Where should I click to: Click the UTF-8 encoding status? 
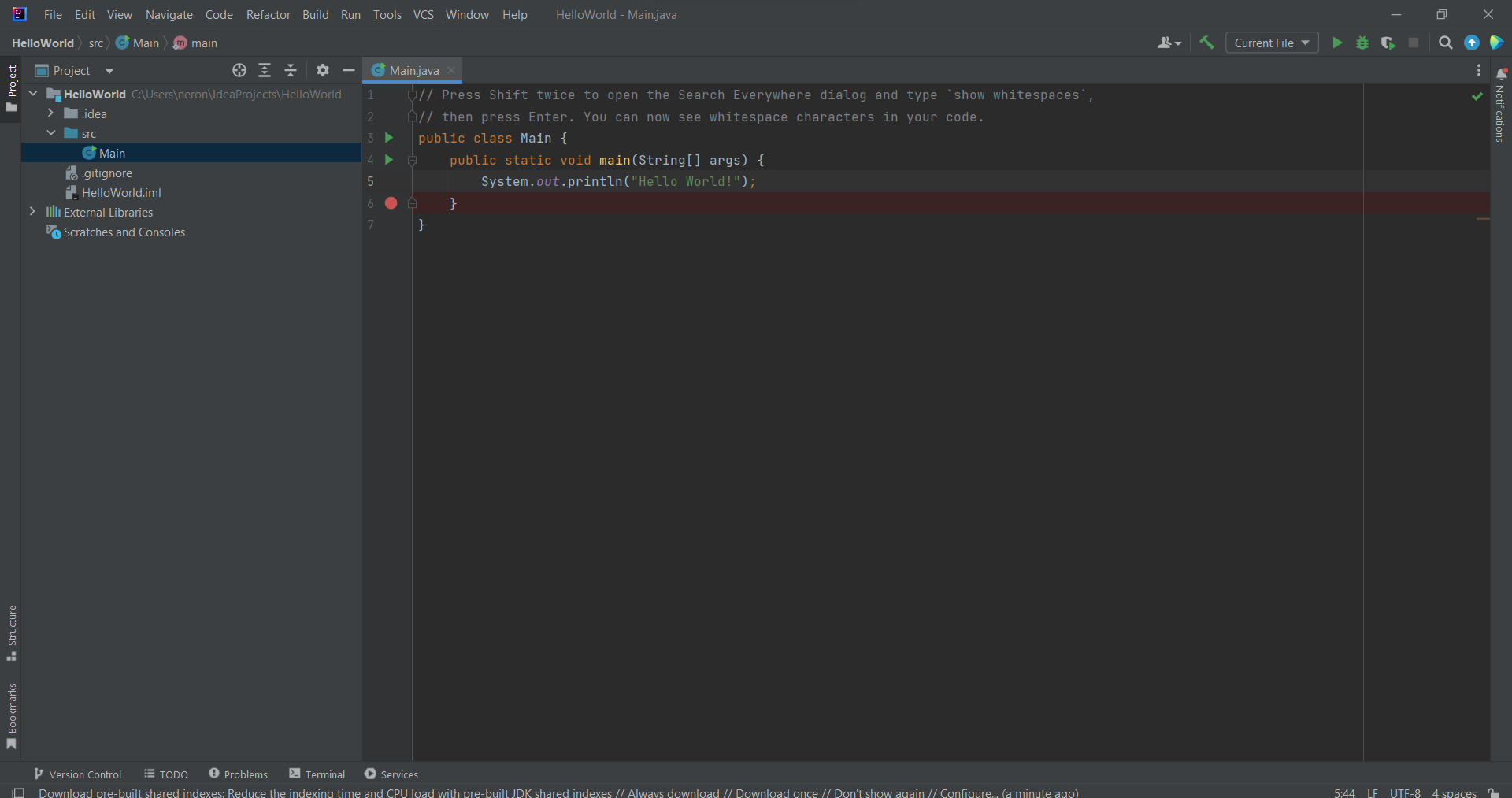click(1405, 792)
